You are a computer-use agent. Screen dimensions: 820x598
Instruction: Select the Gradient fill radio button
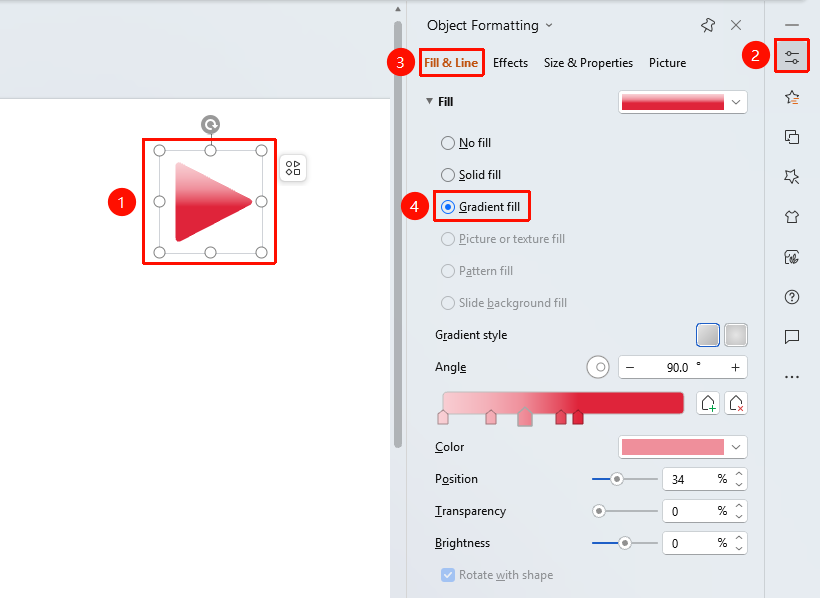pyautogui.click(x=448, y=207)
